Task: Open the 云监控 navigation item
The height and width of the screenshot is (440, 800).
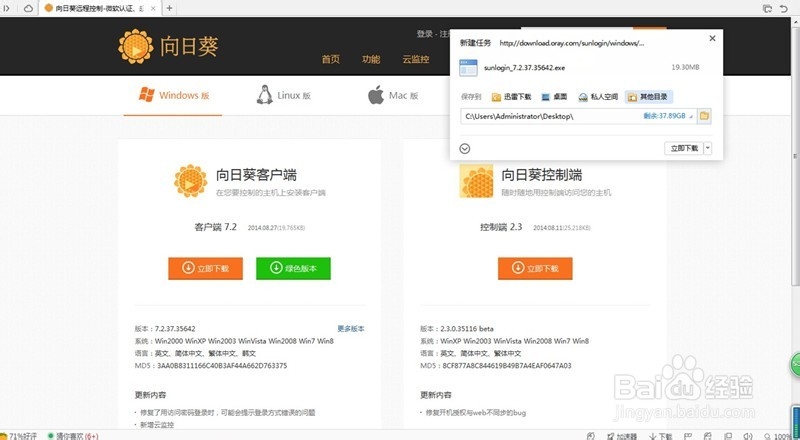Action: [416, 59]
